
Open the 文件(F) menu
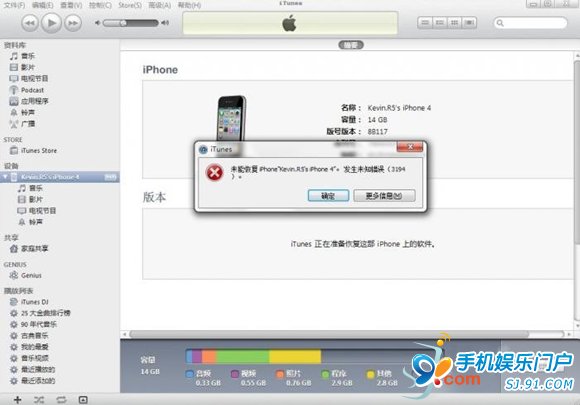[14, 5]
